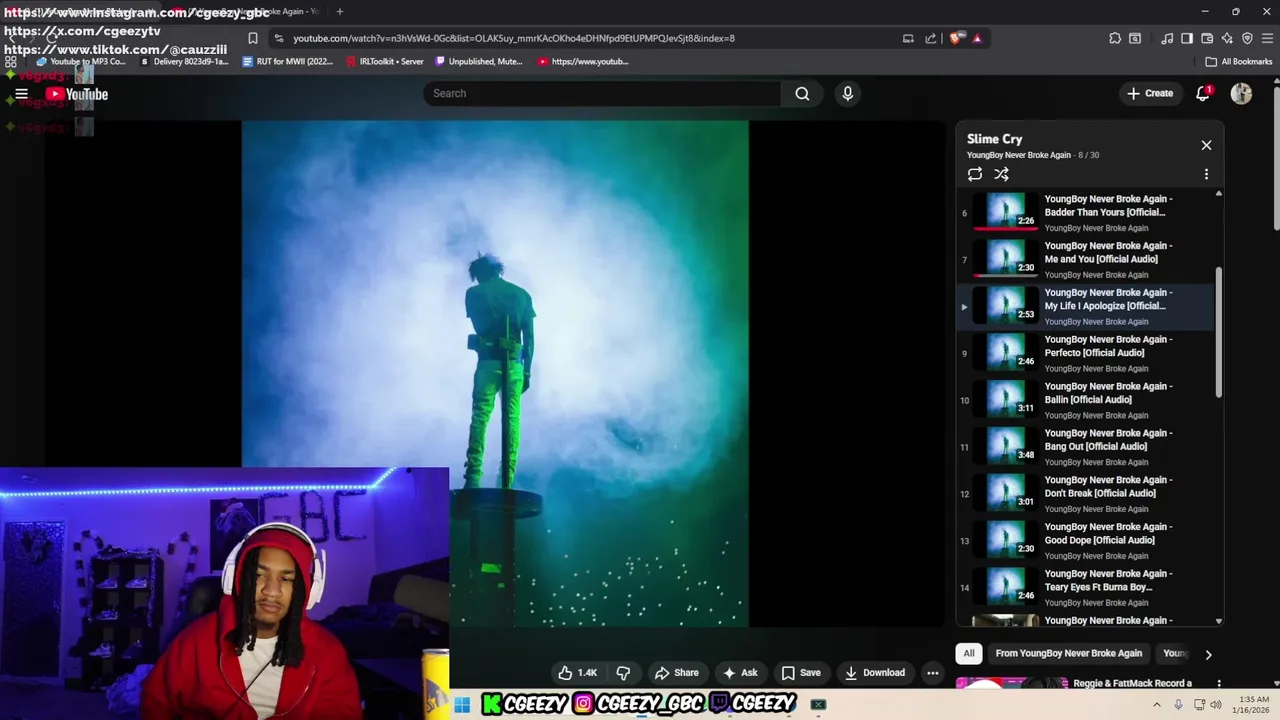Click the YouTube search input field
Image resolution: width=1280 pixels, height=720 pixels.
tap(602, 93)
